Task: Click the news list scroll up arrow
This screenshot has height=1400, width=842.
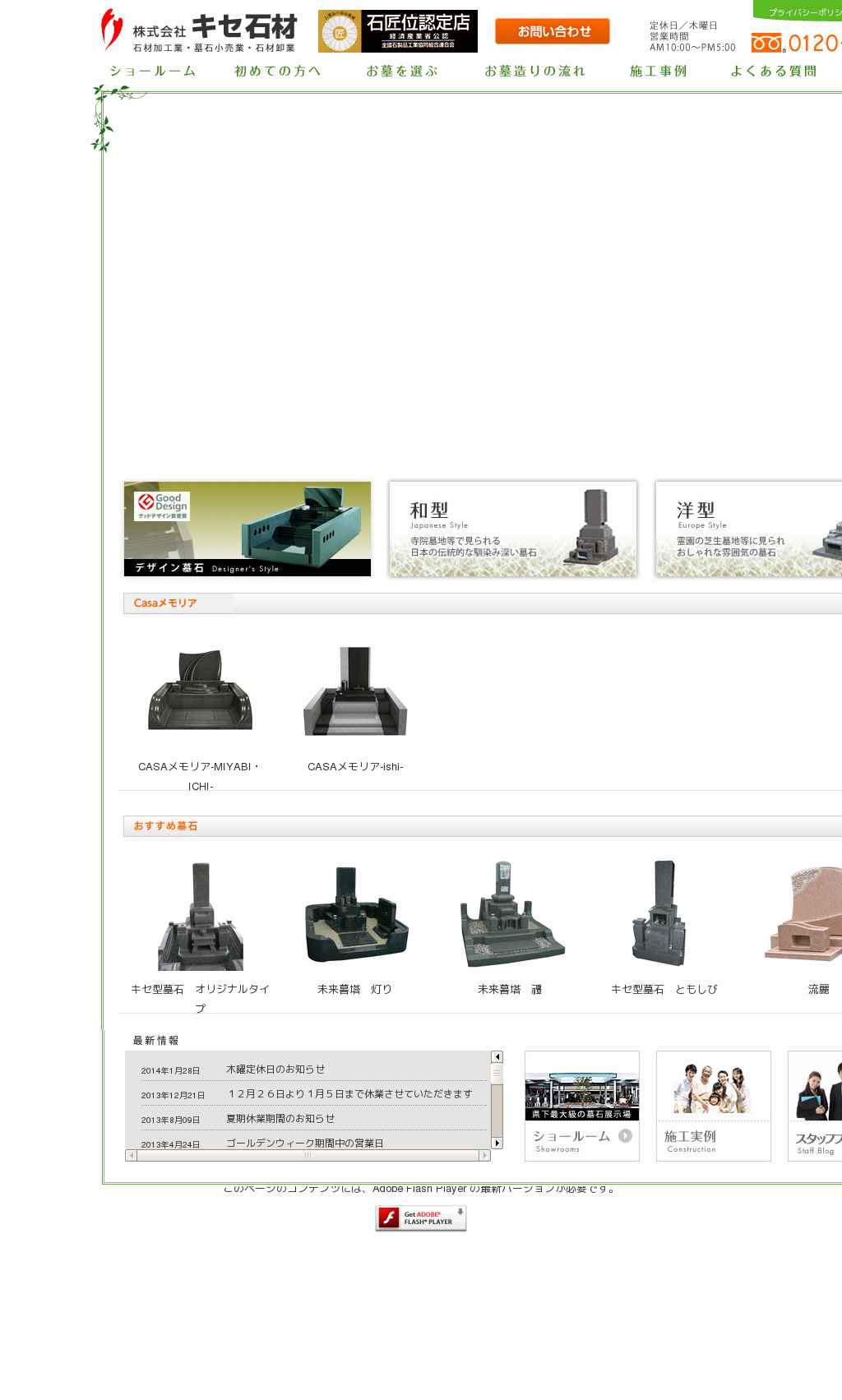Action: tap(497, 1056)
